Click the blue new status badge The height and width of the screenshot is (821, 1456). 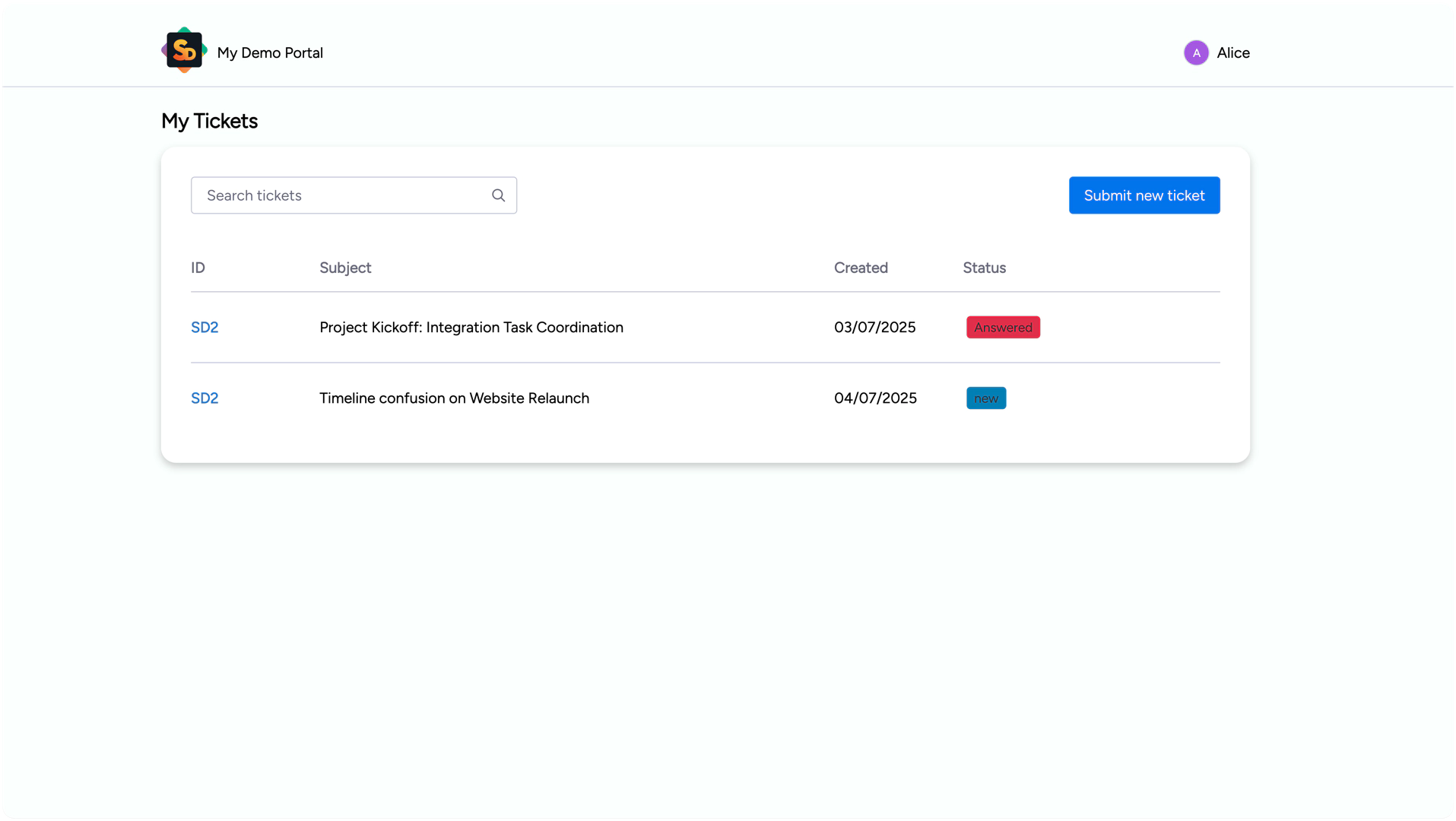985,398
